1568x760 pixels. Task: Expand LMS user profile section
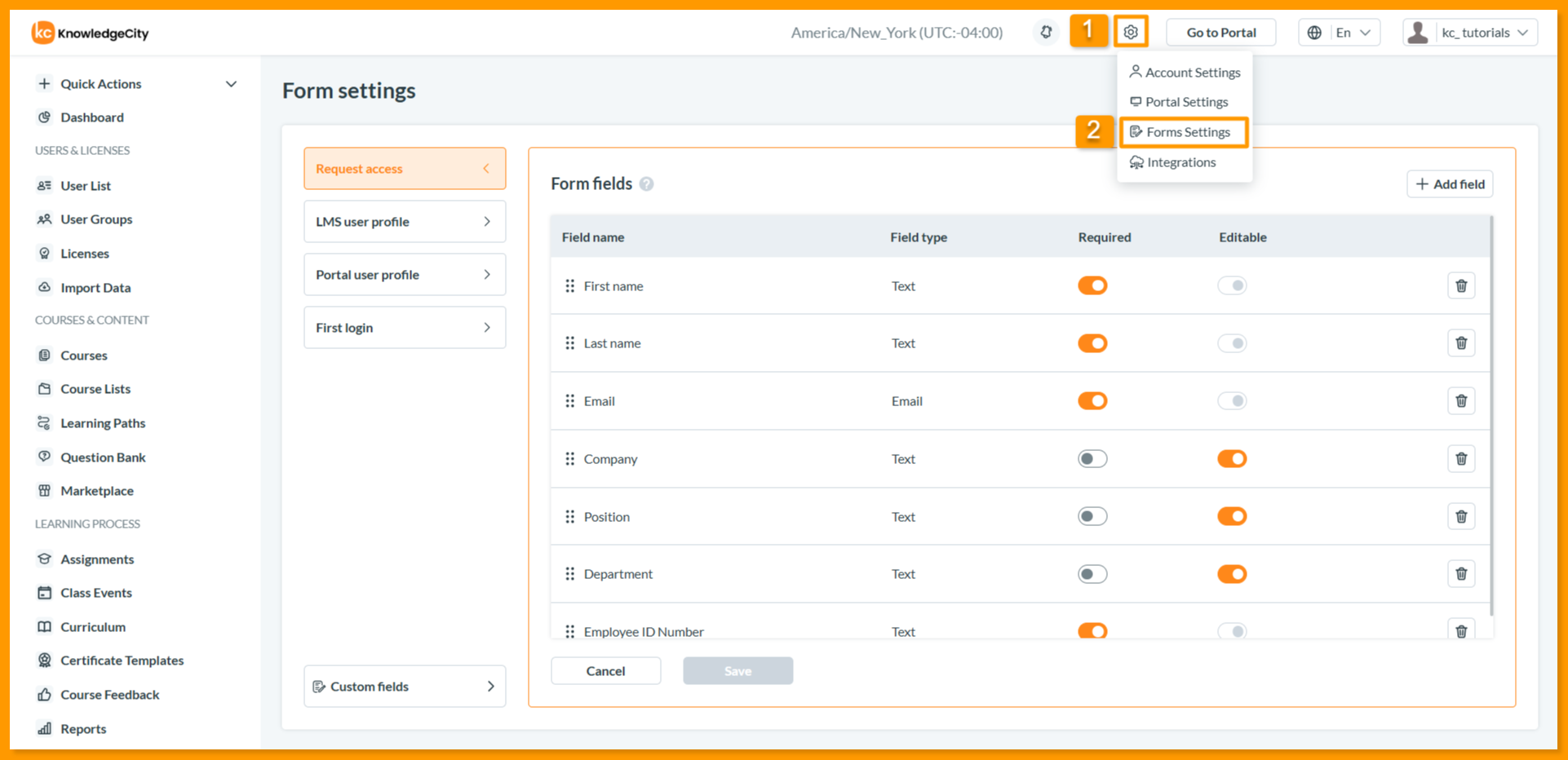(x=405, y=222)
